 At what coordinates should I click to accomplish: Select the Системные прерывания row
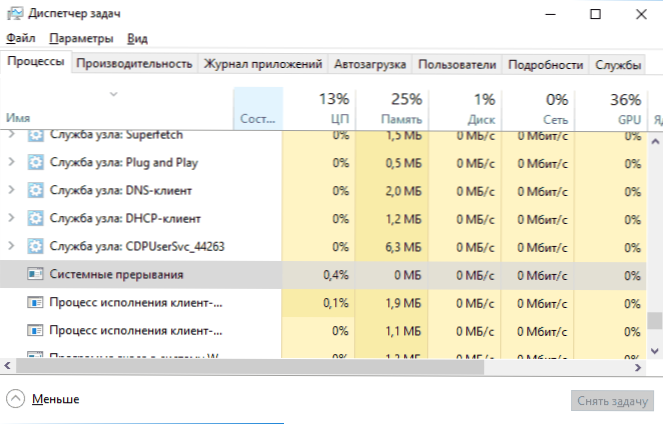coord(323,275)
